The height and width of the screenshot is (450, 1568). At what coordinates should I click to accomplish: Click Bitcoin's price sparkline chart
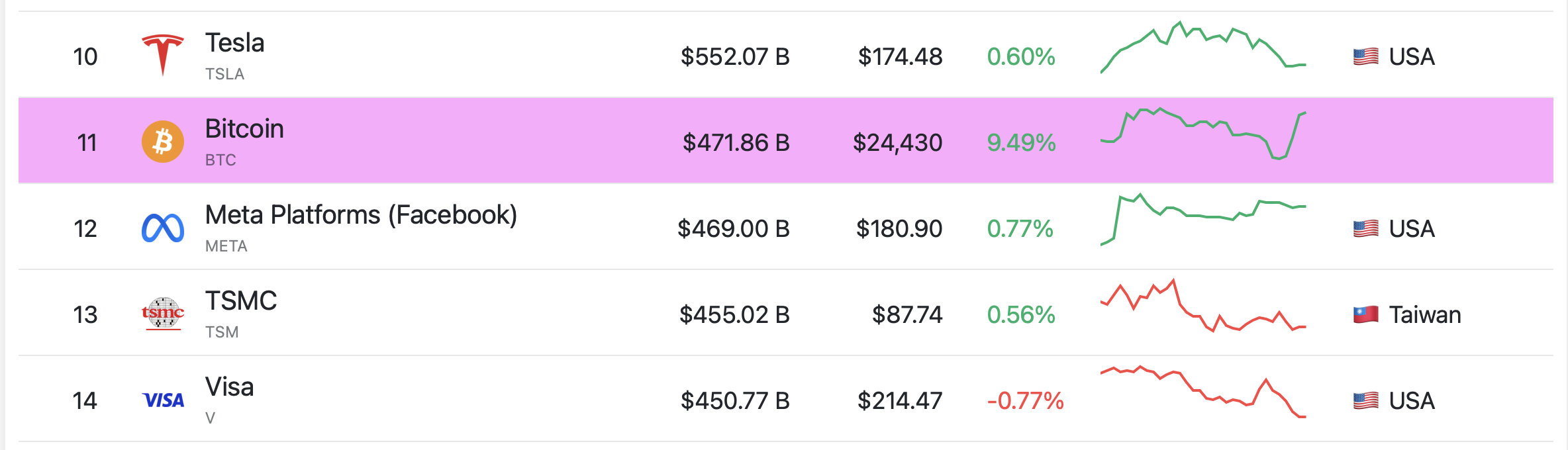pos(1202,134)
